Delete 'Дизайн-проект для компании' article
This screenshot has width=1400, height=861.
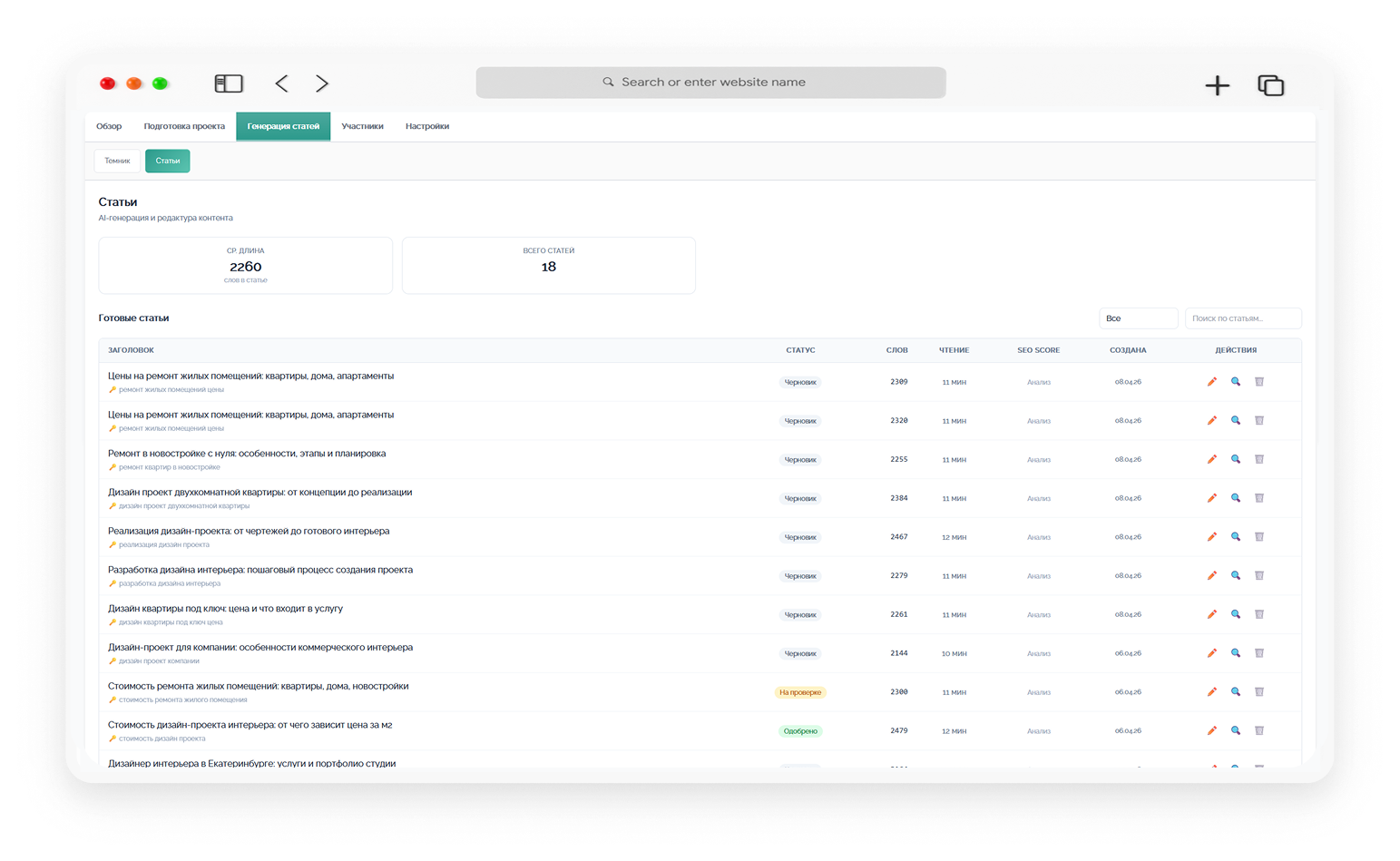(x=1259, y=653)
